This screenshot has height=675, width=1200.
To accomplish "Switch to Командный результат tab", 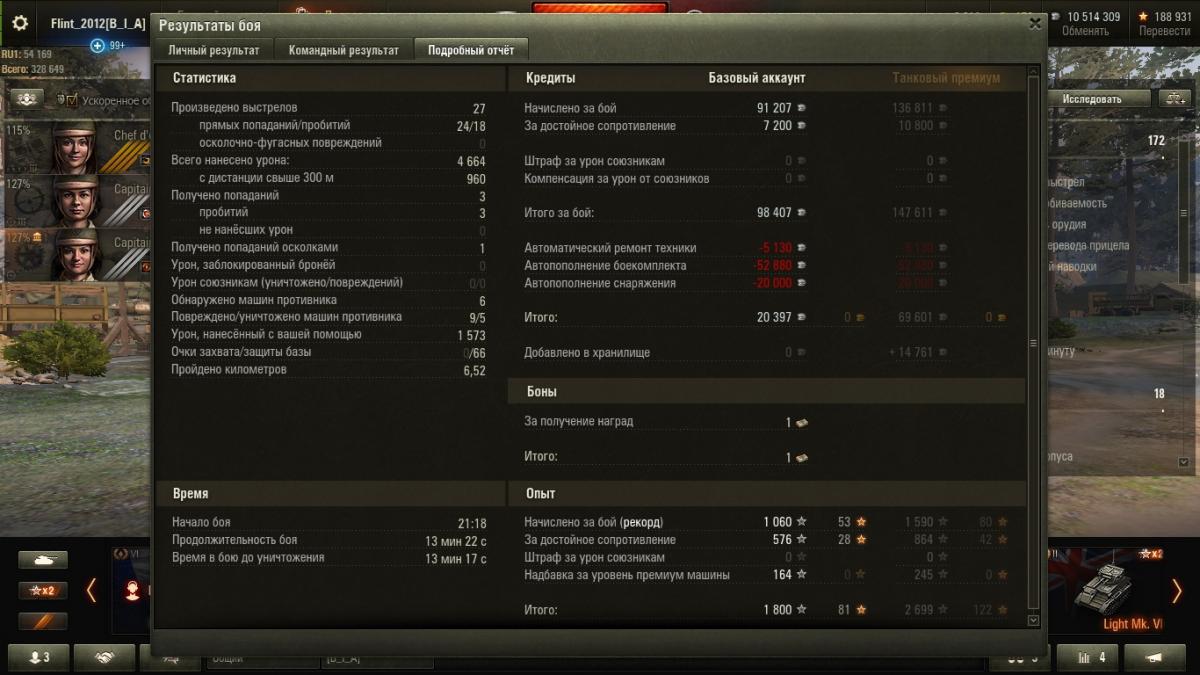I will click(x=344, y=50).
